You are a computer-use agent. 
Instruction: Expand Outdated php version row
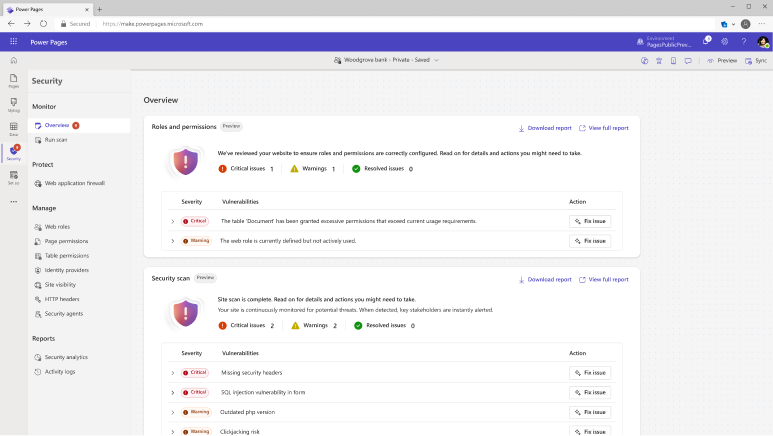(173, 412)
